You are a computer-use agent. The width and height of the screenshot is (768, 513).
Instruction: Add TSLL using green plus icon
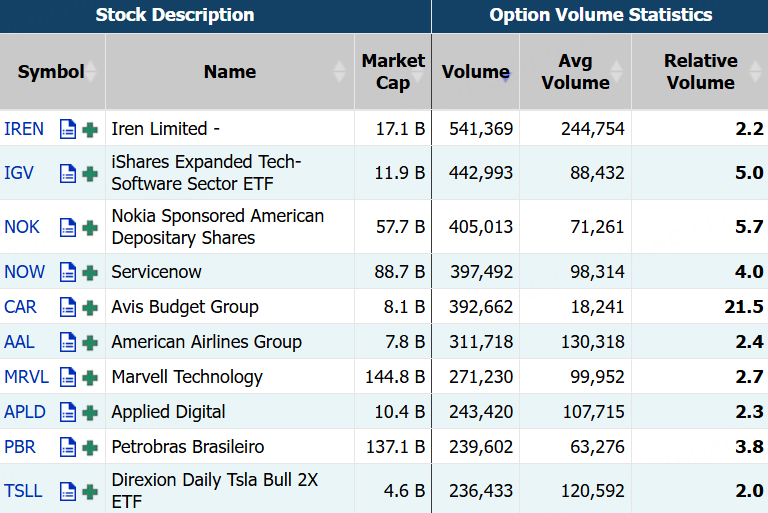pyautogui.click(x=90, y=491)
